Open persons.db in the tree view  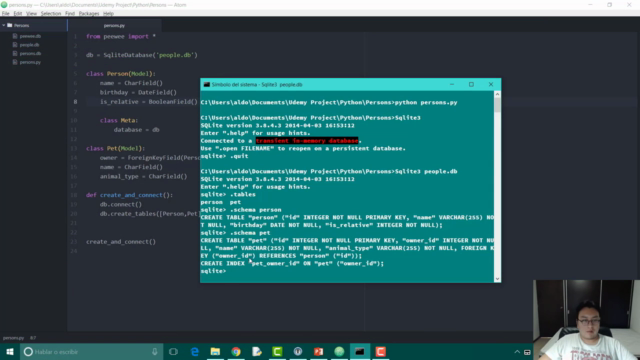30,53
